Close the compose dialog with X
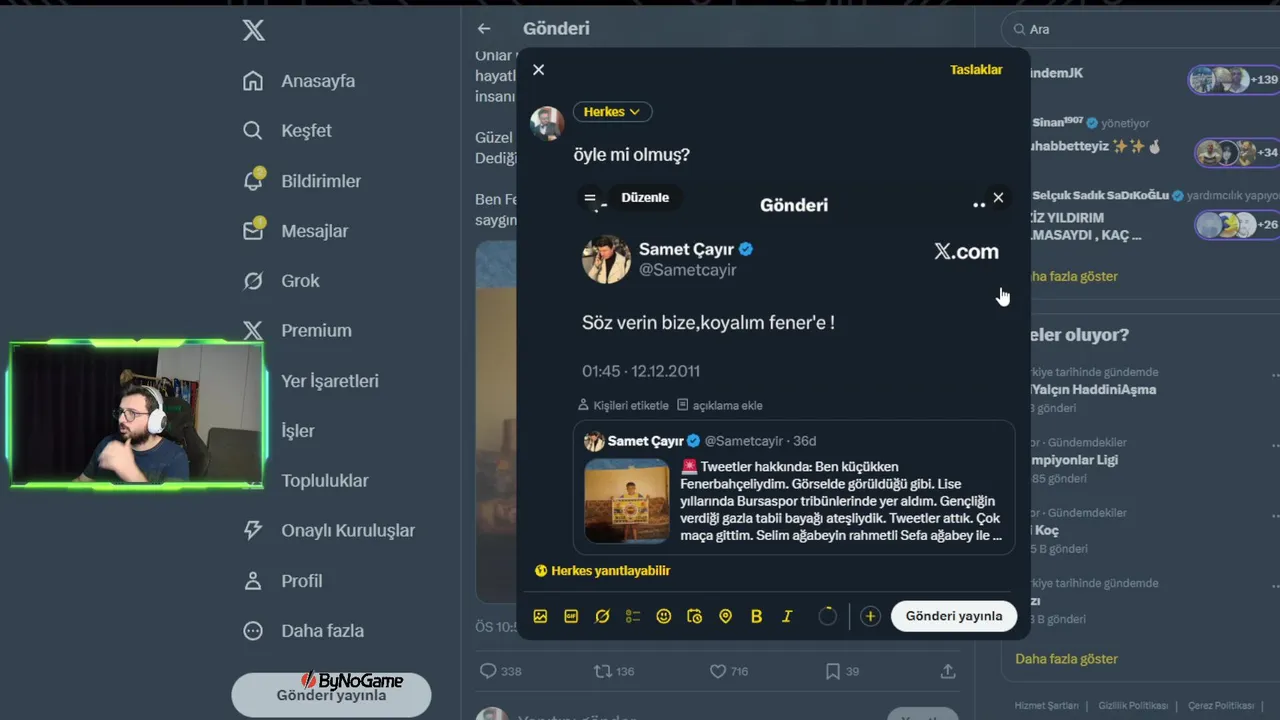This screenshot has width=1280, height=720. [539, 70]
